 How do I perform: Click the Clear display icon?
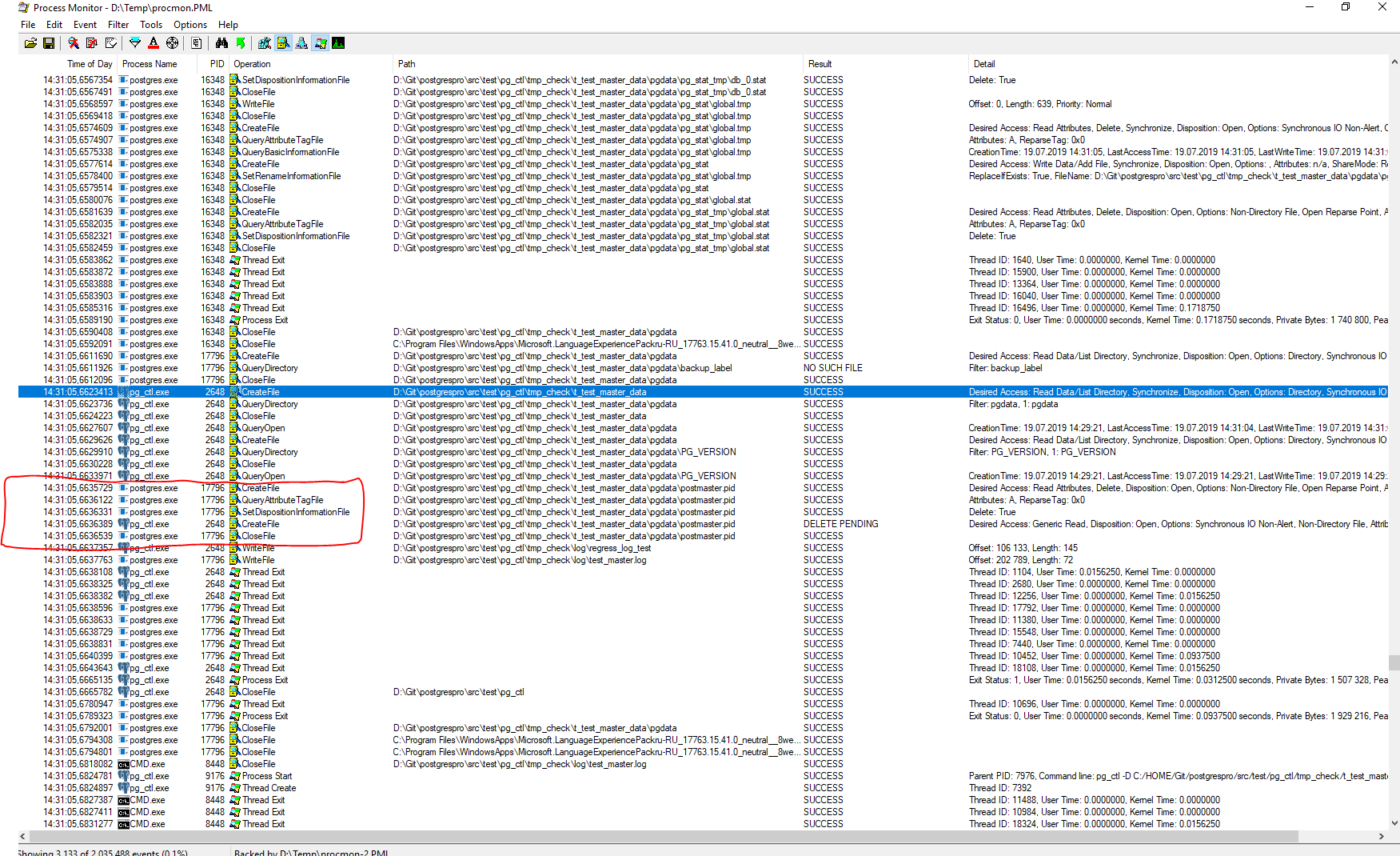(x=110, y=43)
